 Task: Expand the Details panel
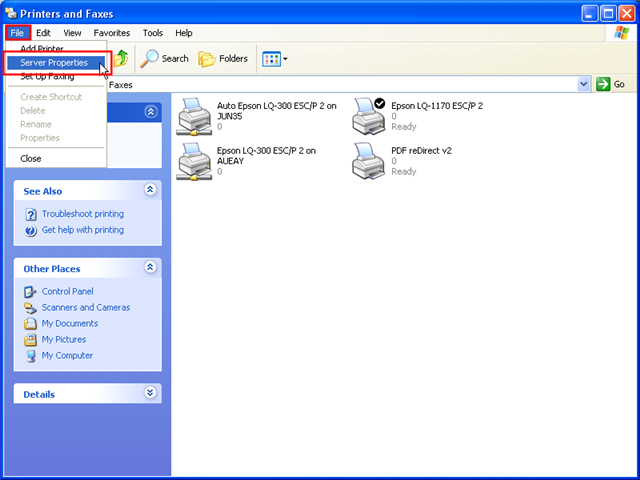[x=150, y=393]
